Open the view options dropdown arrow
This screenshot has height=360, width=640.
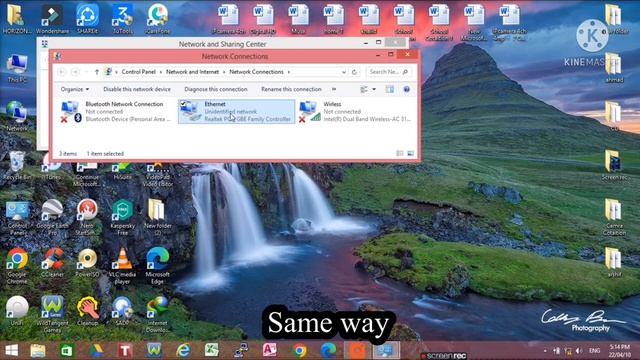coord(374,89)
